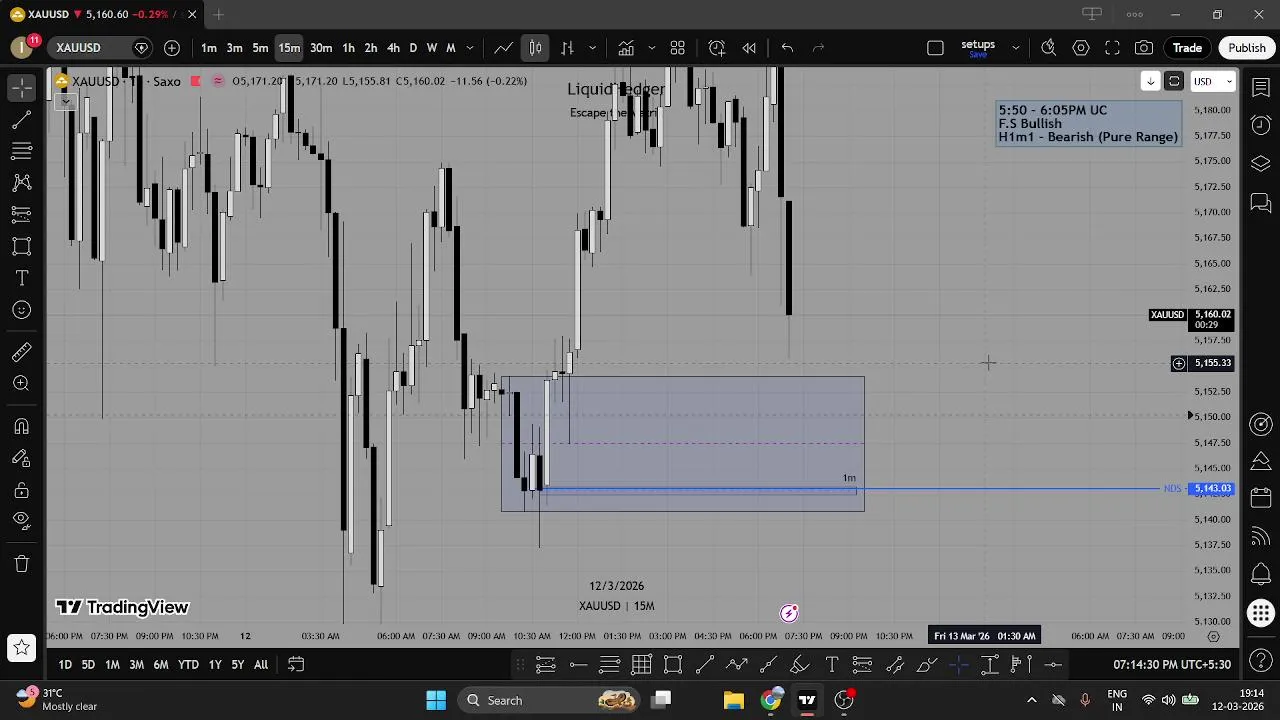
Task: Collapse the chart legend chevron
Action: 65,101
